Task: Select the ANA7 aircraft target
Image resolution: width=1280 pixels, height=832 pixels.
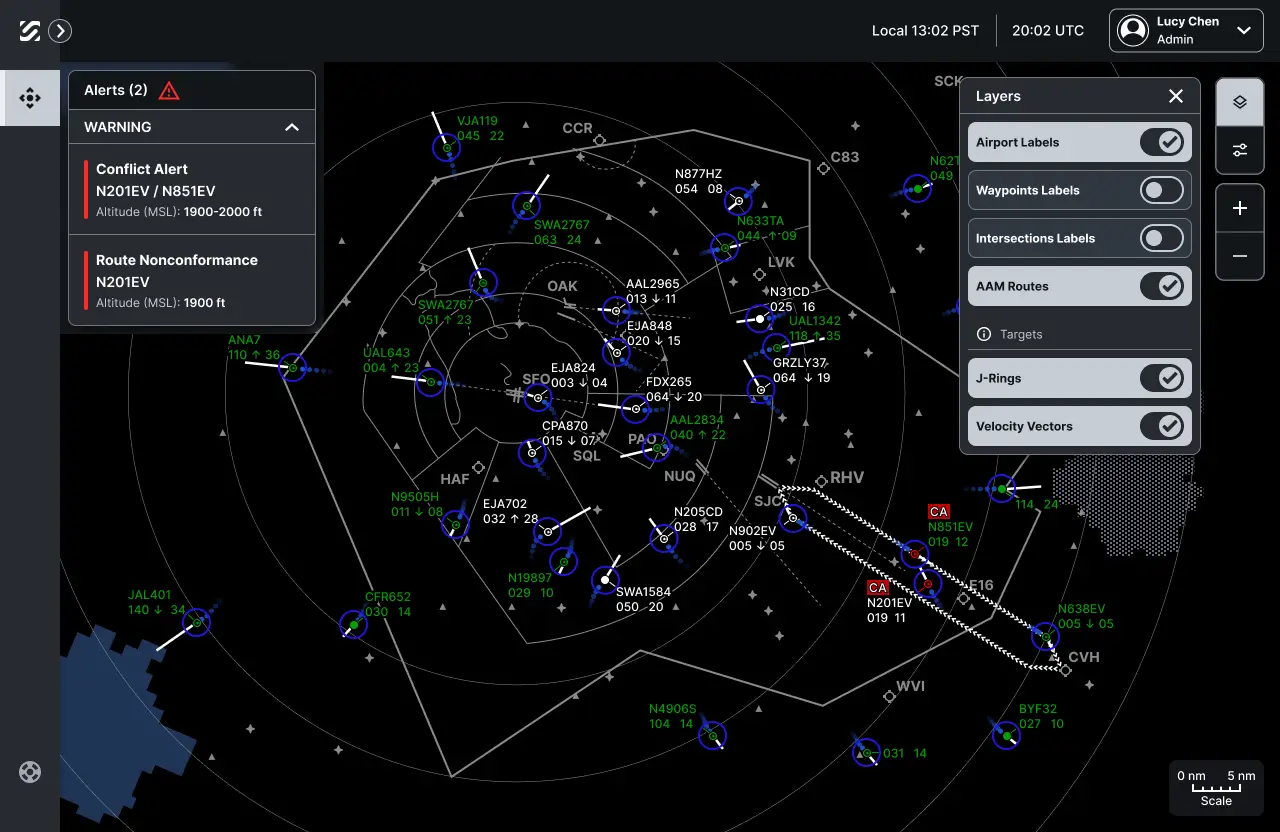Action: coord(292,368)
